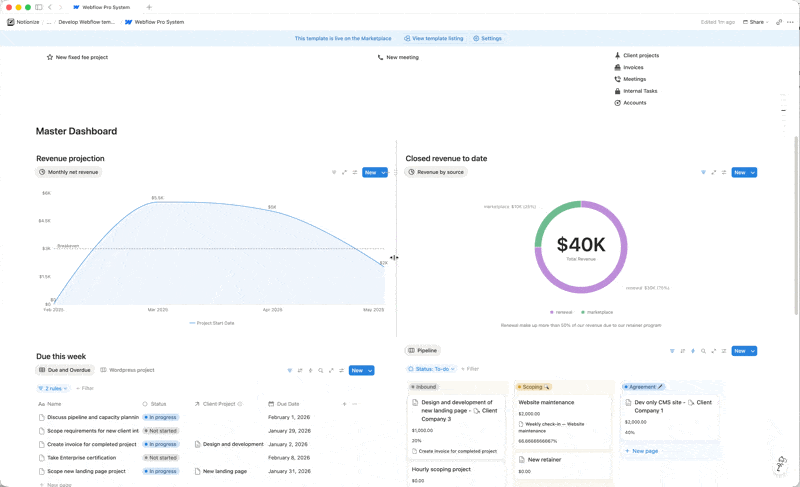Viewport: 800px width, 487px height.
Task: Click search icon in Due this week toolbar
Action: [321, 370]
